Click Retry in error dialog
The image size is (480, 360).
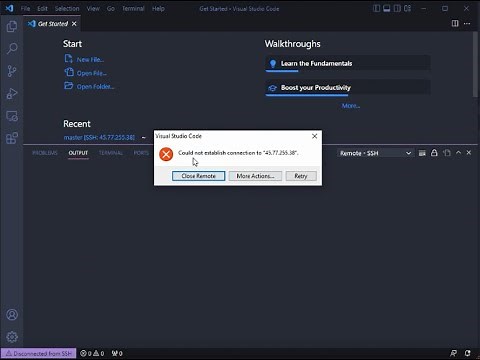click(x=301, y=176)
